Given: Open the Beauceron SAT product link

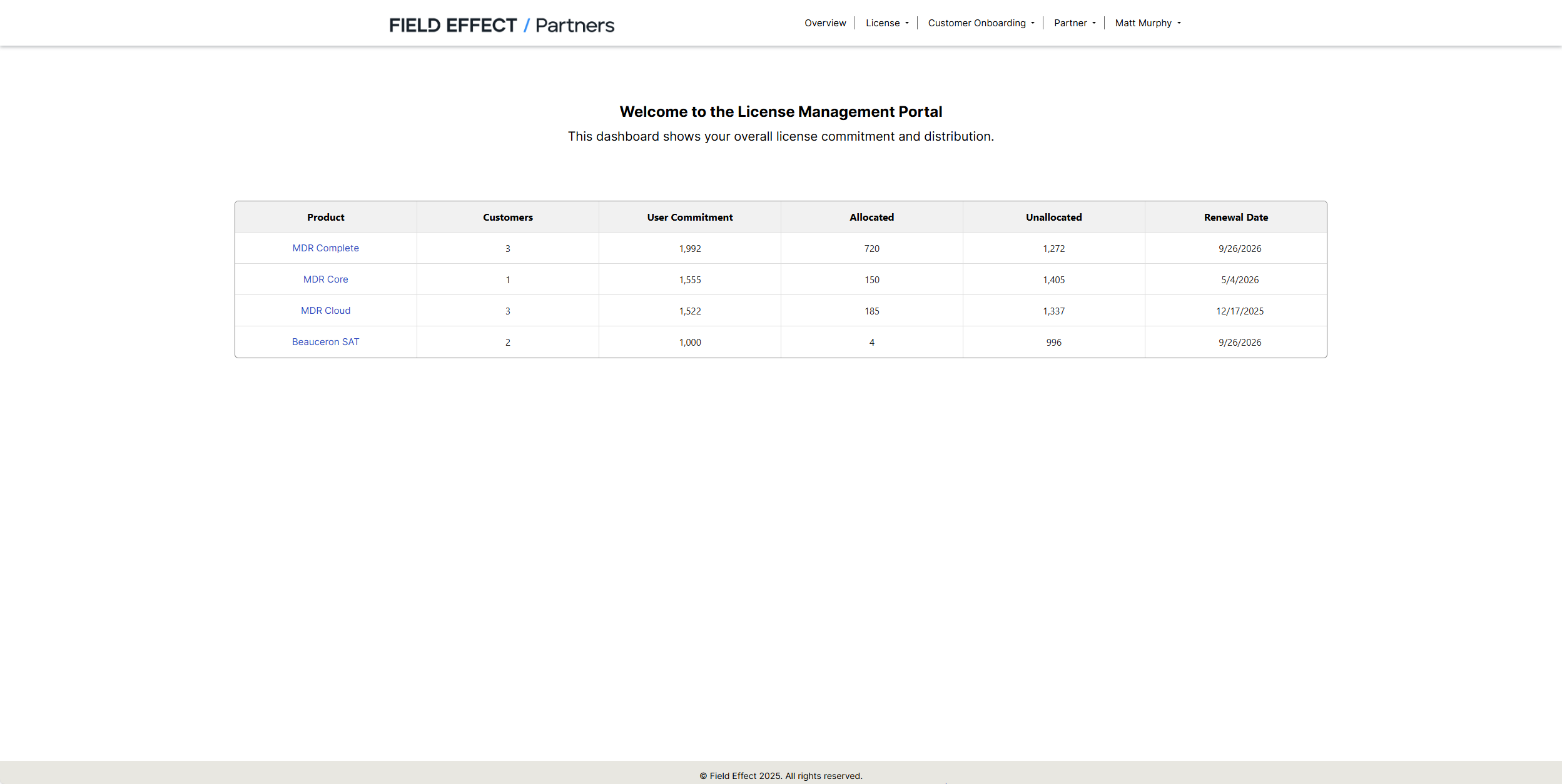Looking at the screenshot, I should click(325, 342).
